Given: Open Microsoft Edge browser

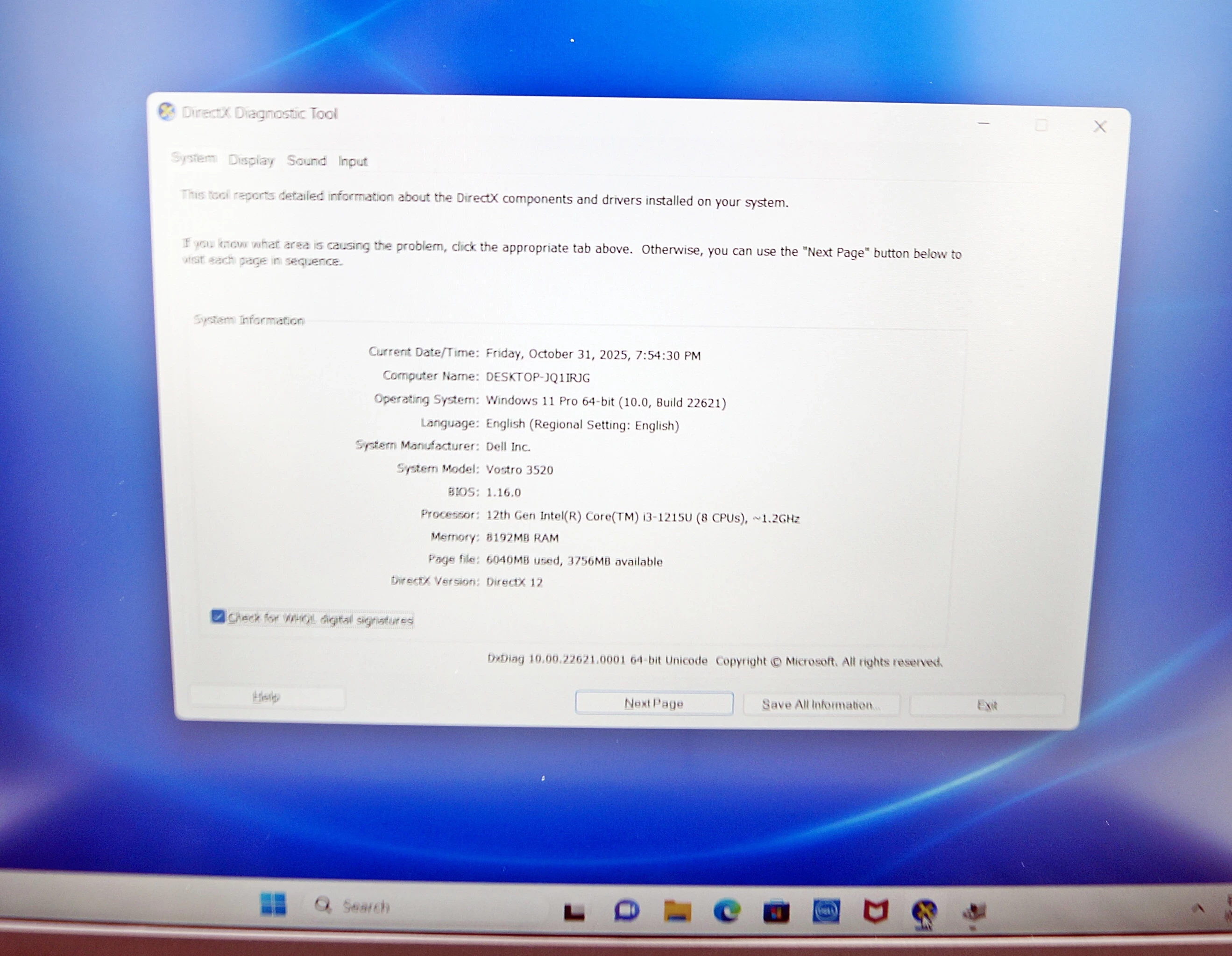Looking at the screenshot, I should point(727,911).
